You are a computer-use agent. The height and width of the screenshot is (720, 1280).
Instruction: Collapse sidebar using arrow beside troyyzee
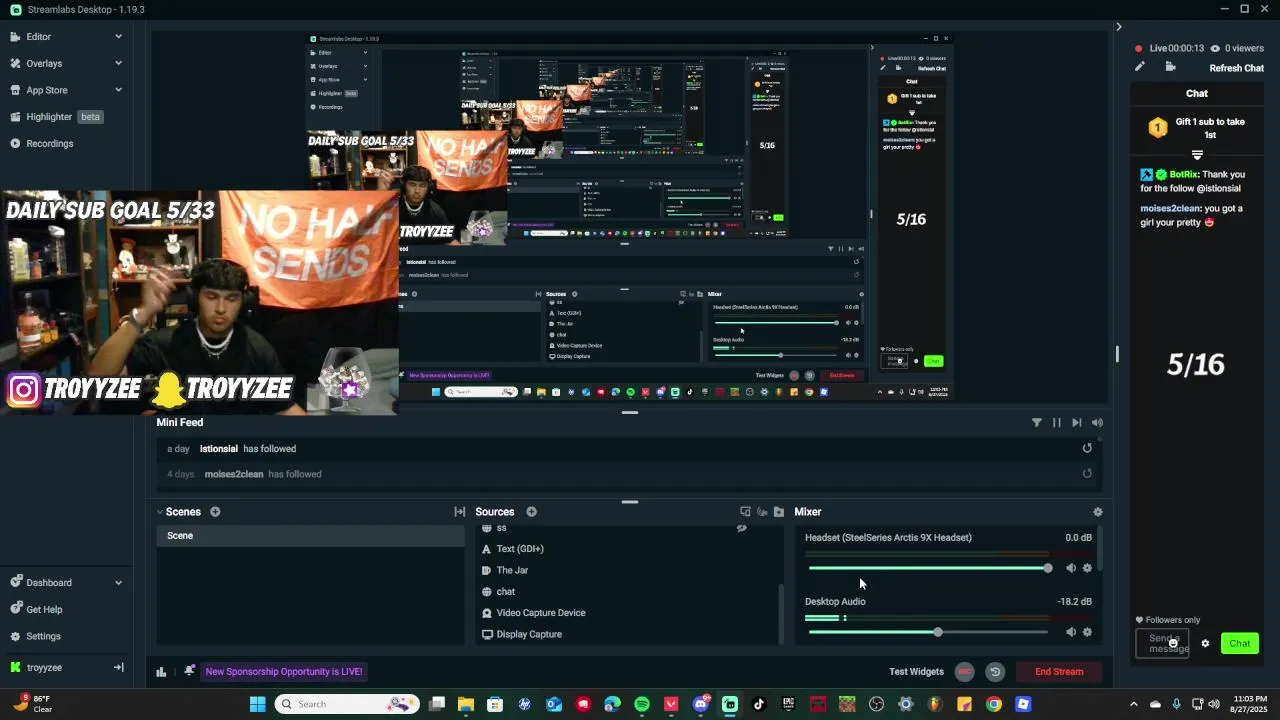coord(118,668)
